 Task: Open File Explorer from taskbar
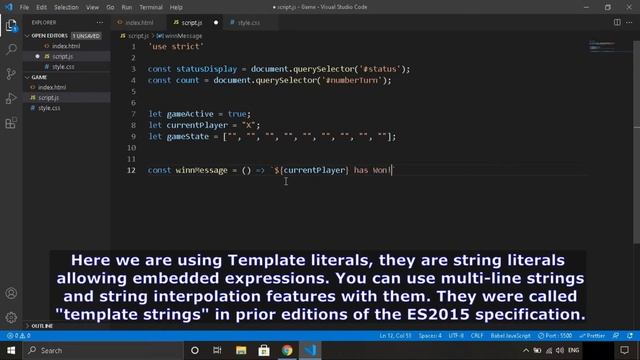[x=241, y=350]
